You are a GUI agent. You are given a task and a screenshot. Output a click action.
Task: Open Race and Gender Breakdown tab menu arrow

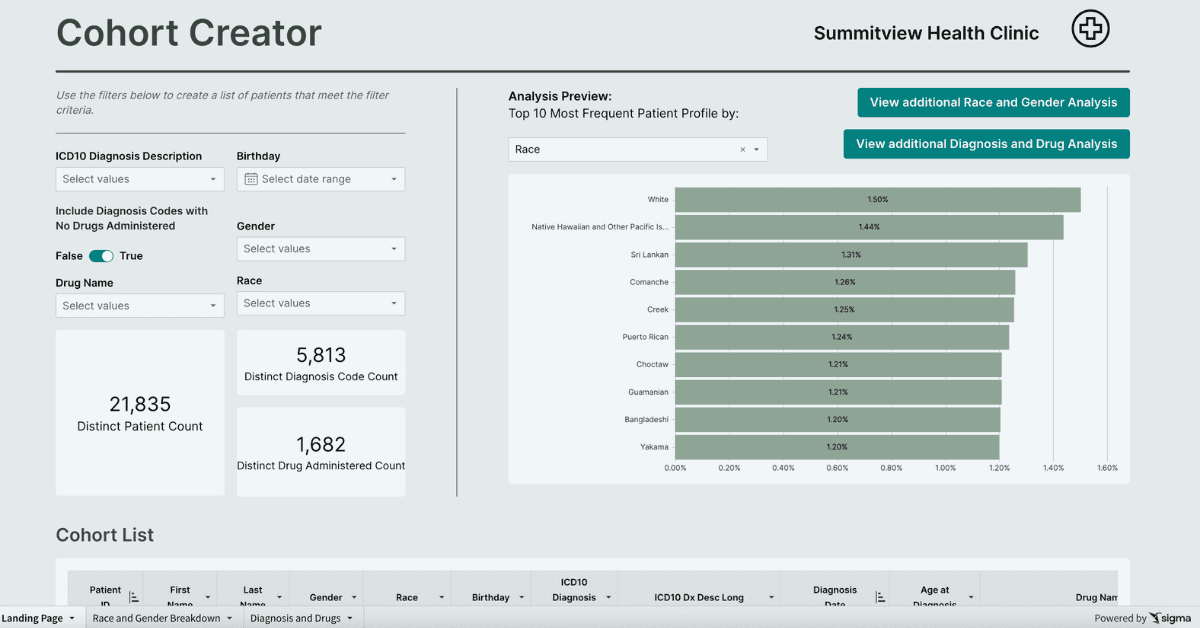tap(230, 618)
